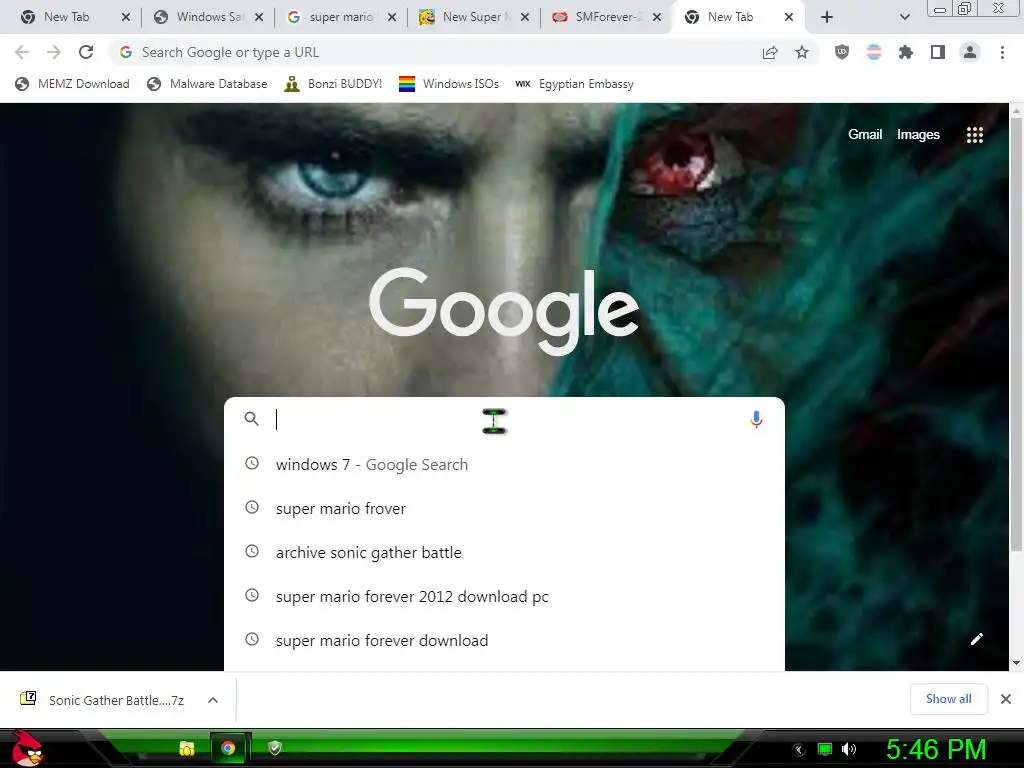Open the profile avatar menu
This screenshot has width=1024, height=768.
970,52
